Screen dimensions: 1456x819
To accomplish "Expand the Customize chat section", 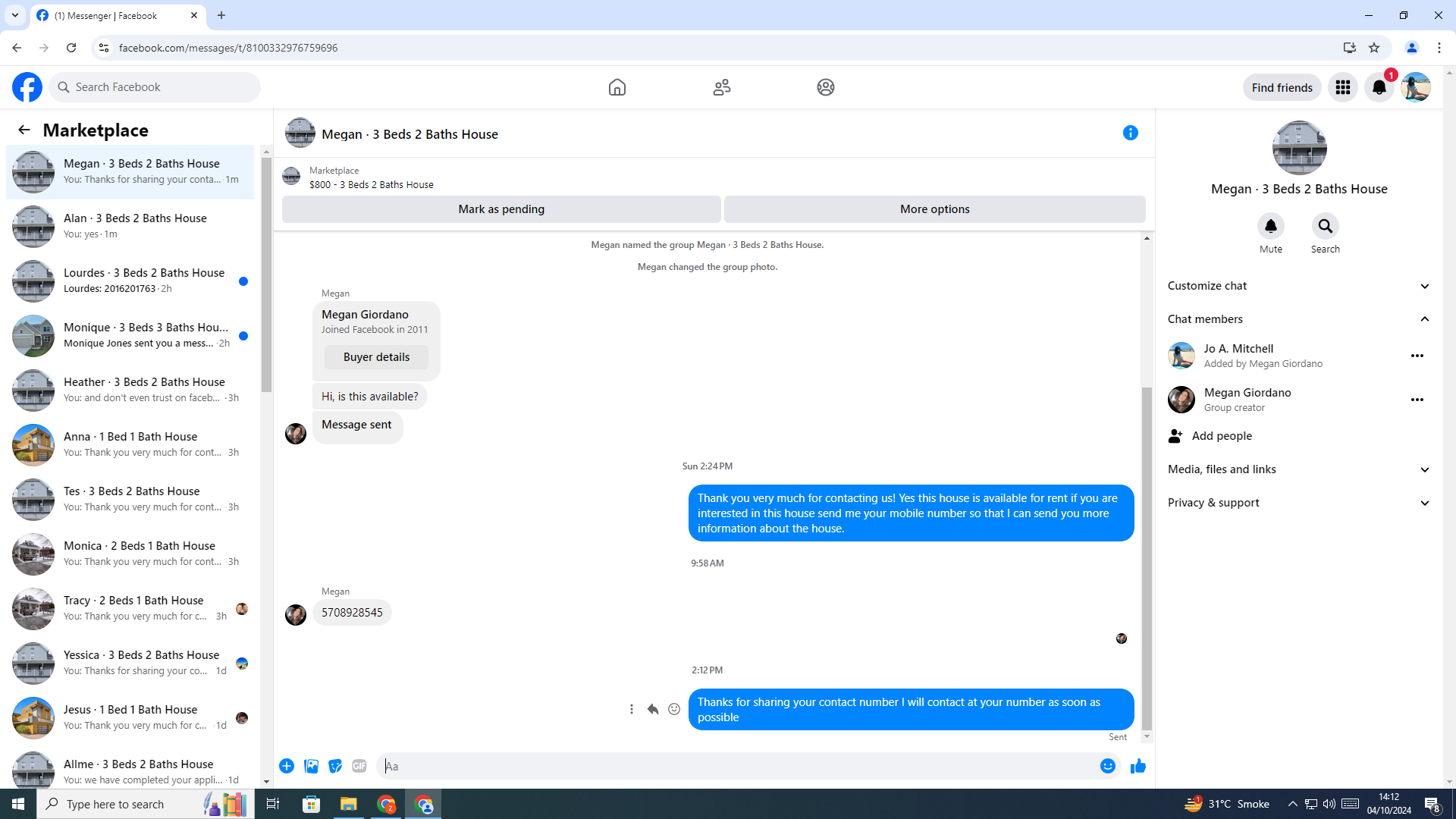I will 1299,286.
